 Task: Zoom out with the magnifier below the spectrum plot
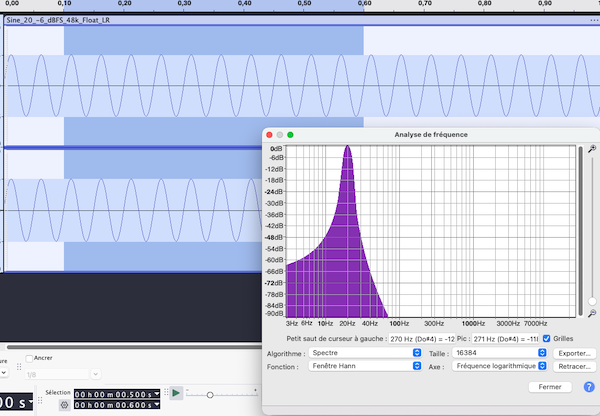592,313
